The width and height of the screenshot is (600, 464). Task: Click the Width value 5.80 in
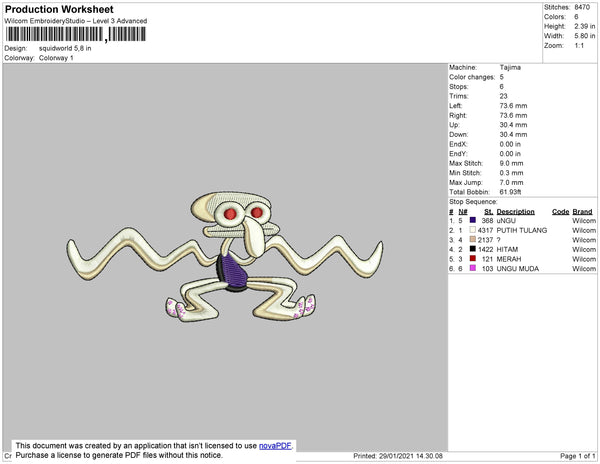(585, 36)
